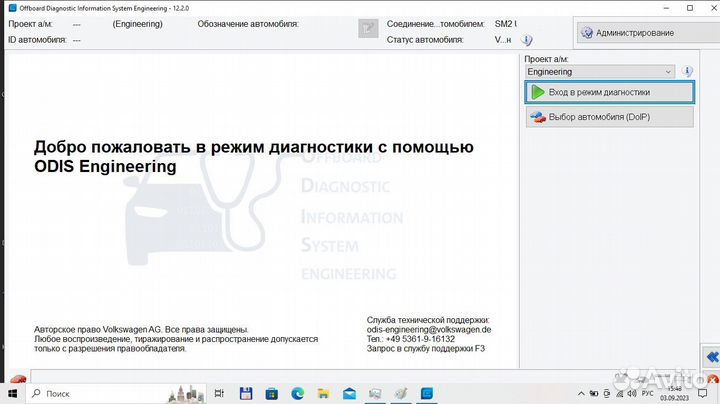Click Выбор автомобиля (DoIP) button

(x=609, y=117)
